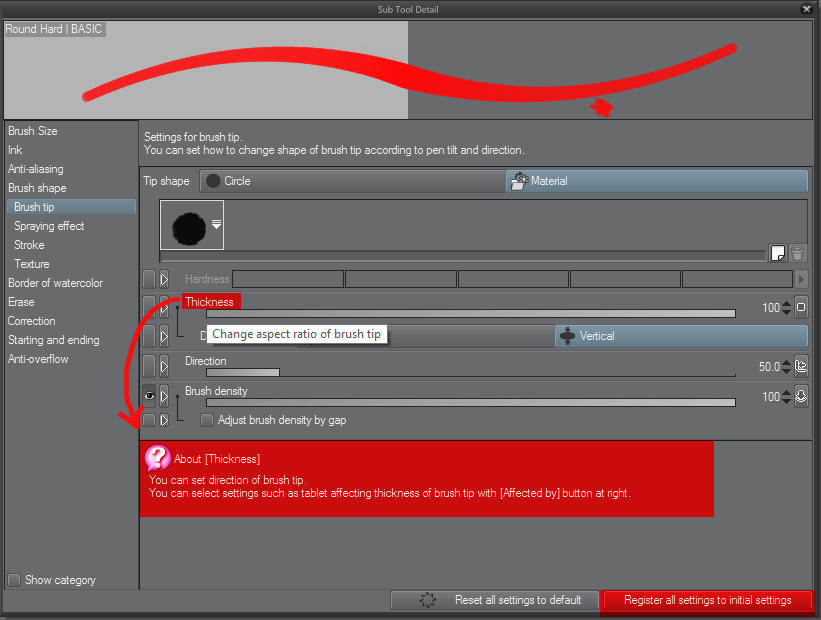Select Spraying effect in the sidebar

coord(48,225)
